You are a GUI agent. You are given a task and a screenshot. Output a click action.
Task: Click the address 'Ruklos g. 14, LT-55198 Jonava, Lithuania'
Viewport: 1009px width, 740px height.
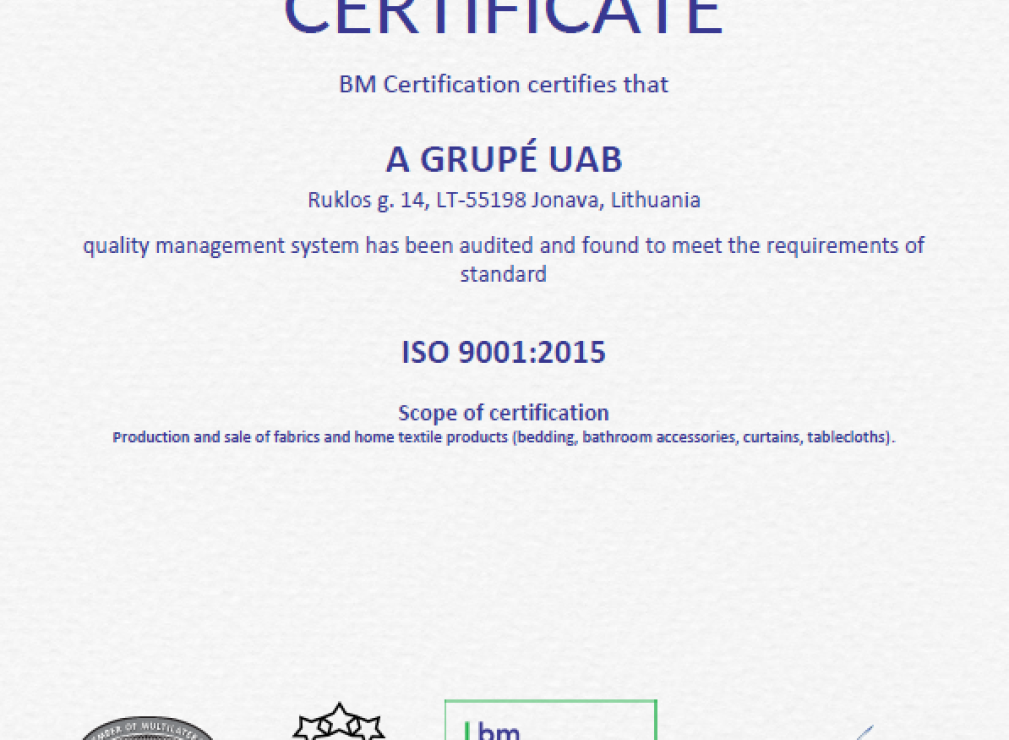tap(504, 200)
